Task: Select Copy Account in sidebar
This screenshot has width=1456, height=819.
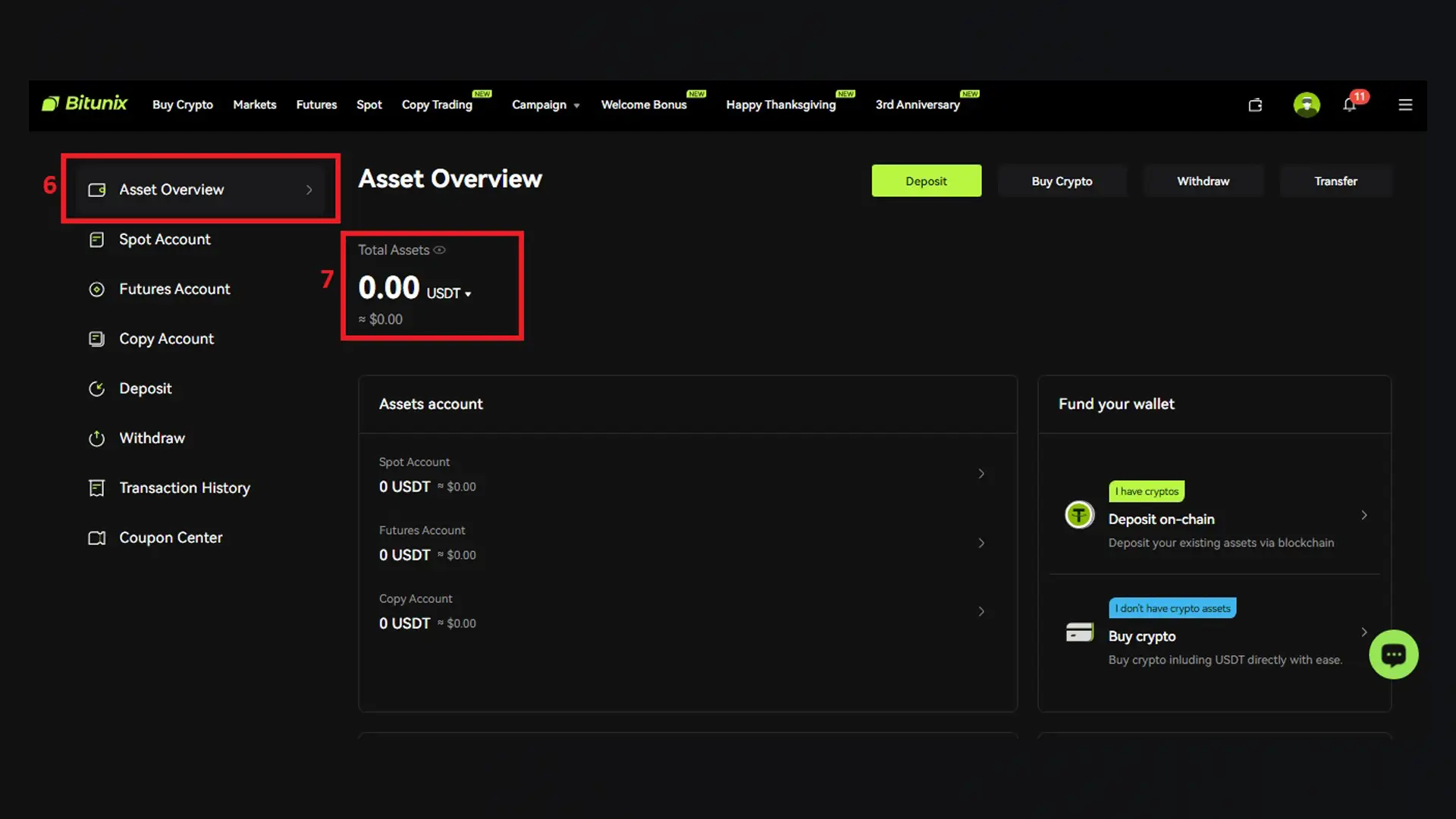Action: tap(167, 339)
